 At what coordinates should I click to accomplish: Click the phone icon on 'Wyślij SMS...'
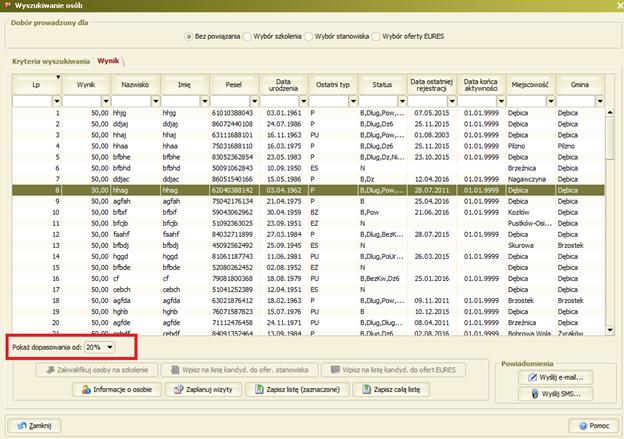pos(535,394)
